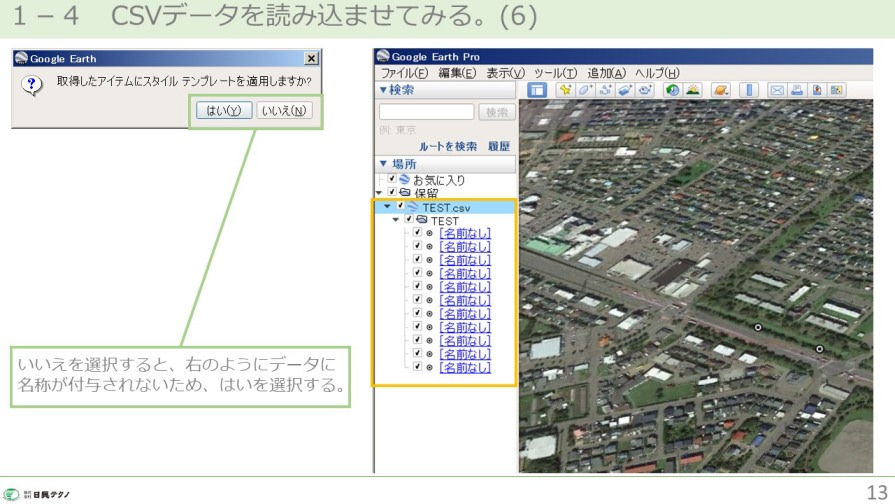Collapse the 検索 panel section
895x504 pixels.
pos(383,91)
